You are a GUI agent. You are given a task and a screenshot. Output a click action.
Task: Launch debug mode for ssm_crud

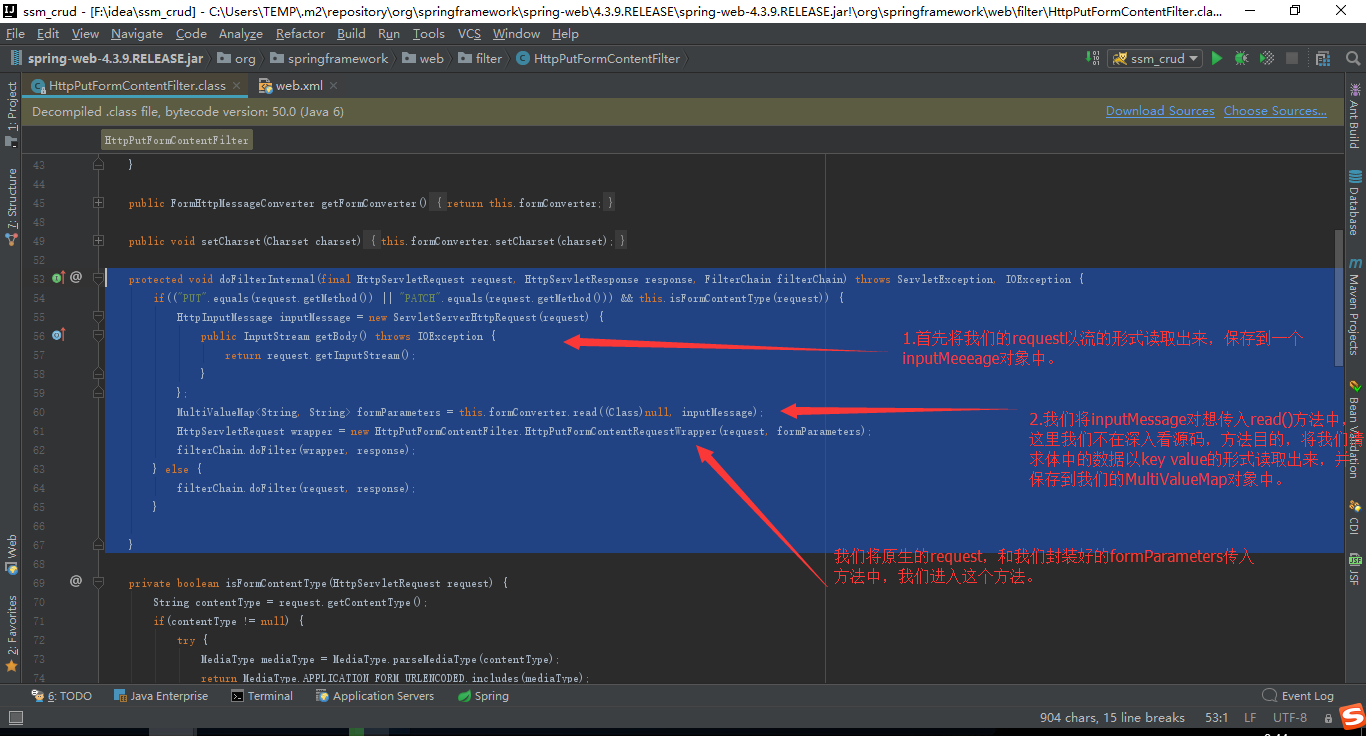1241,58
